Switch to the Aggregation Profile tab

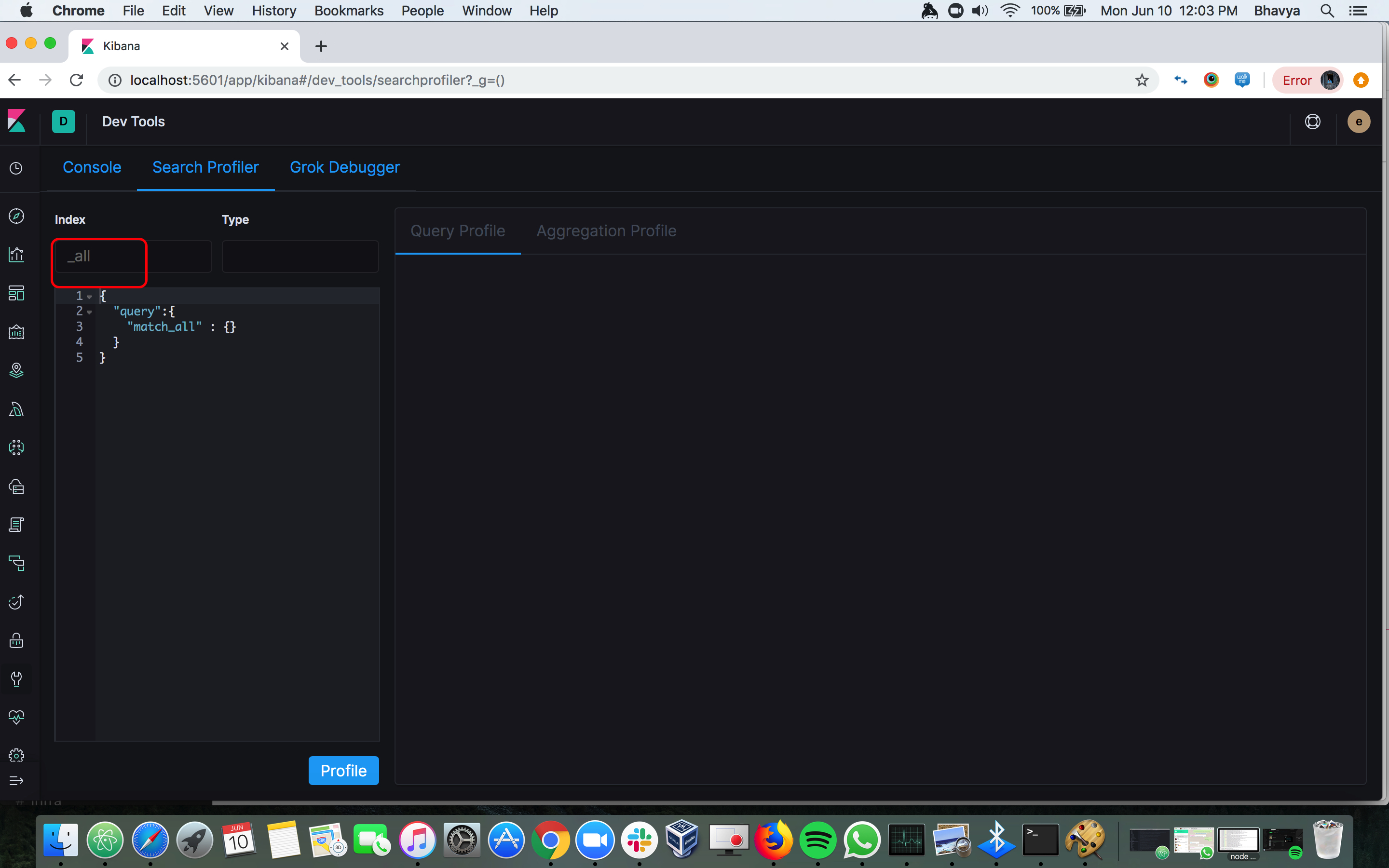(606, 230)
